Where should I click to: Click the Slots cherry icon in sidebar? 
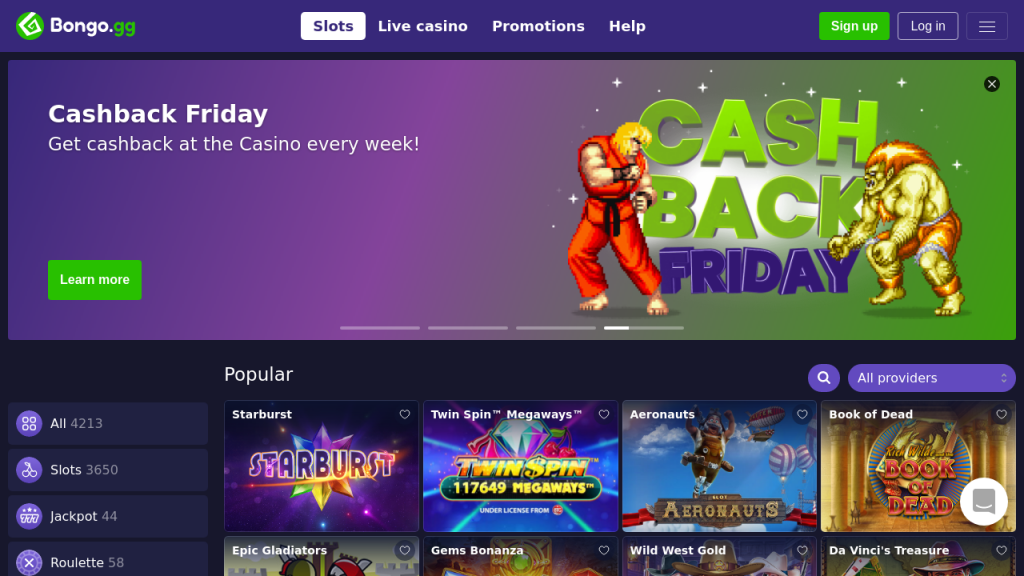(x=29, y=470)
